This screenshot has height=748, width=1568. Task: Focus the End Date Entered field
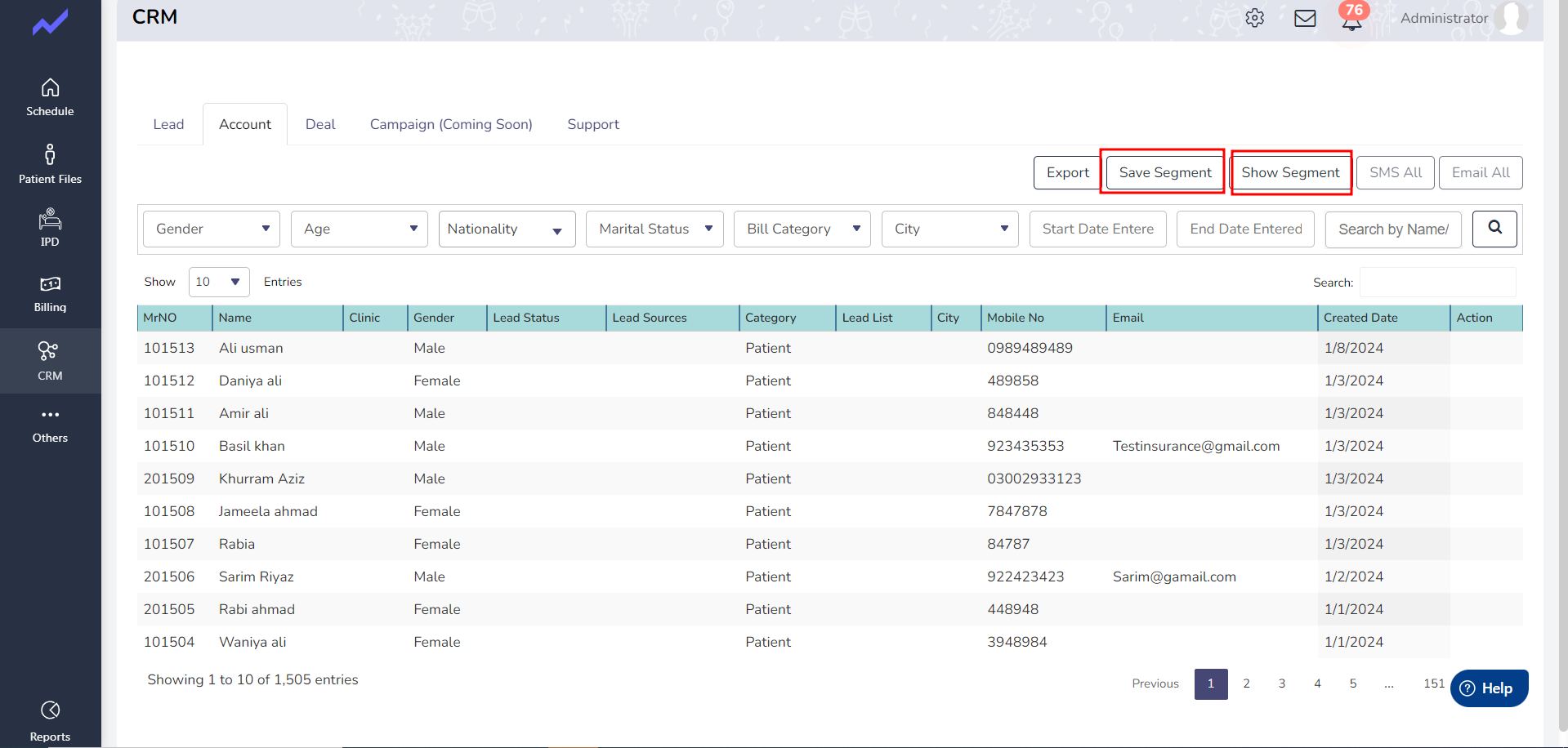(1245, 229)
